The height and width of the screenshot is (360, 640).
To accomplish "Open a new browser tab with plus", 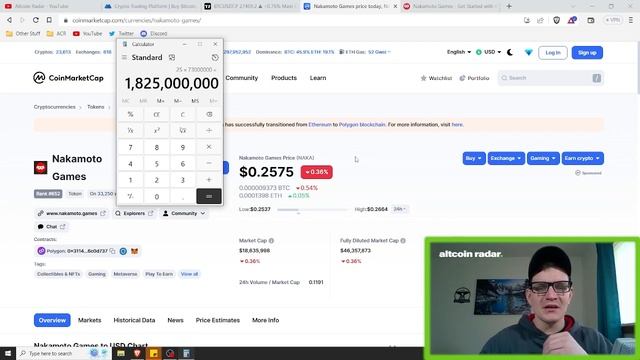I will tap(509, 6).
